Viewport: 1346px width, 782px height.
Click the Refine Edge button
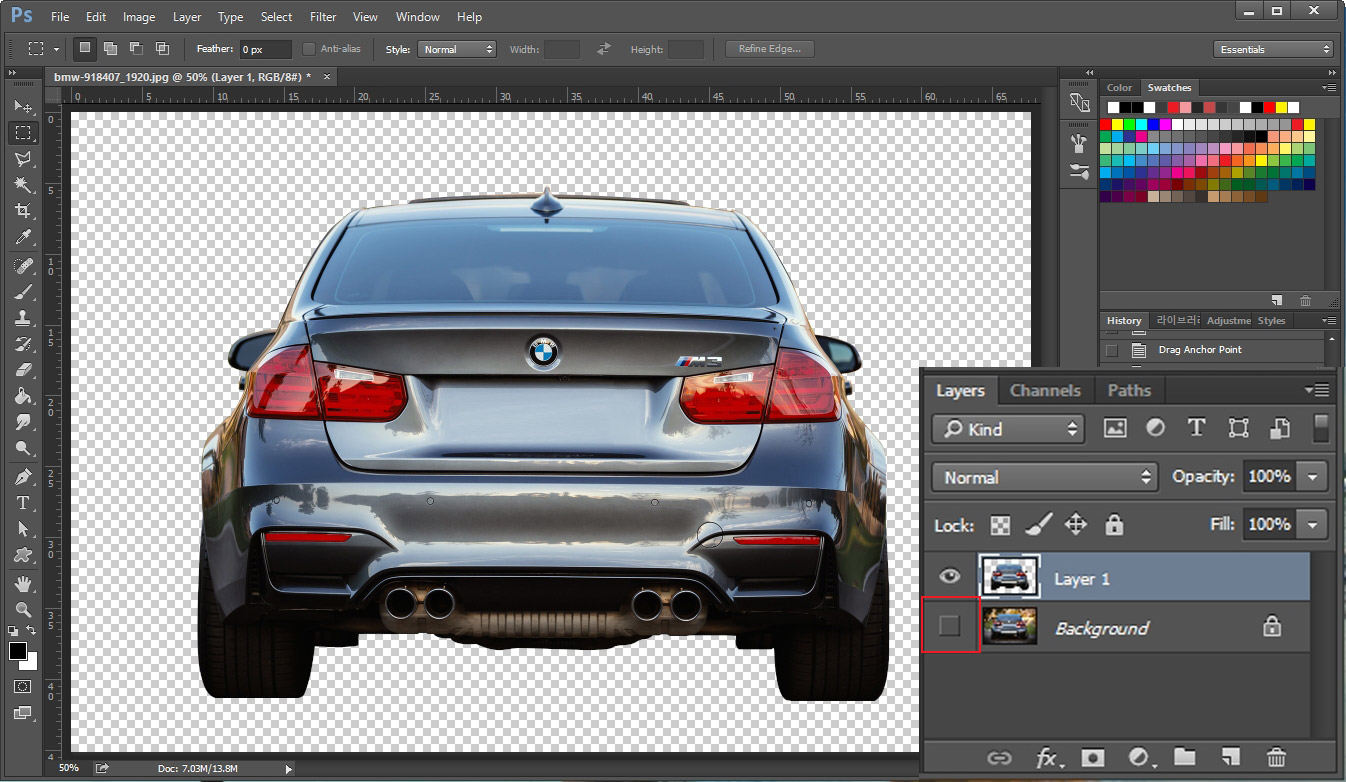770,49
